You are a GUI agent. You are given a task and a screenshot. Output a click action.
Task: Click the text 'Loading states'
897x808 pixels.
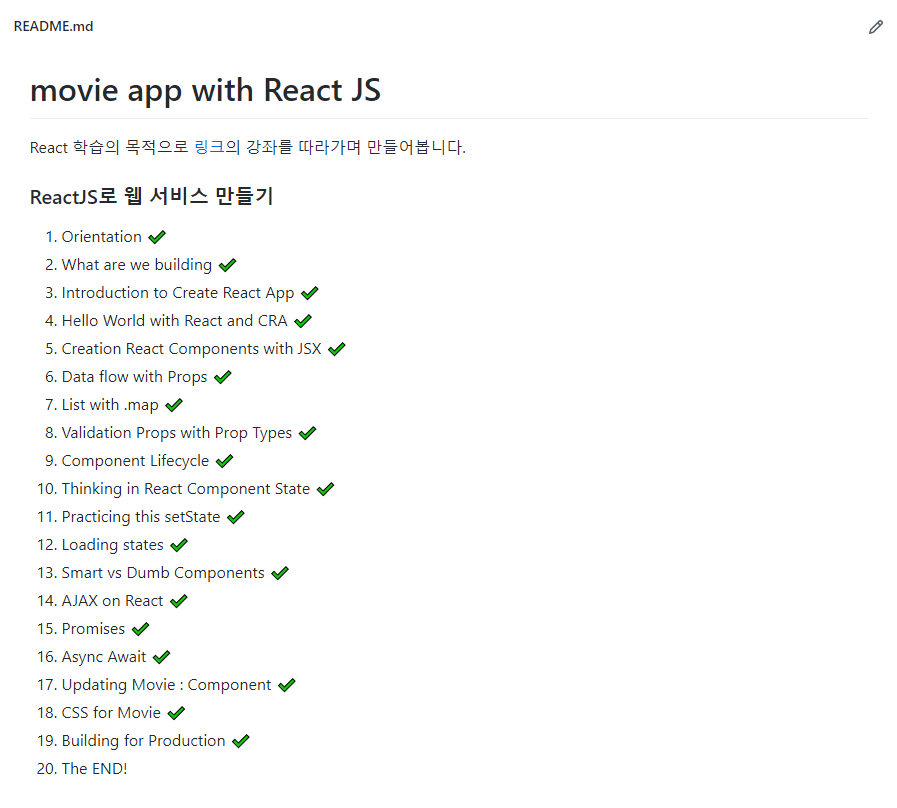point(113,545)
